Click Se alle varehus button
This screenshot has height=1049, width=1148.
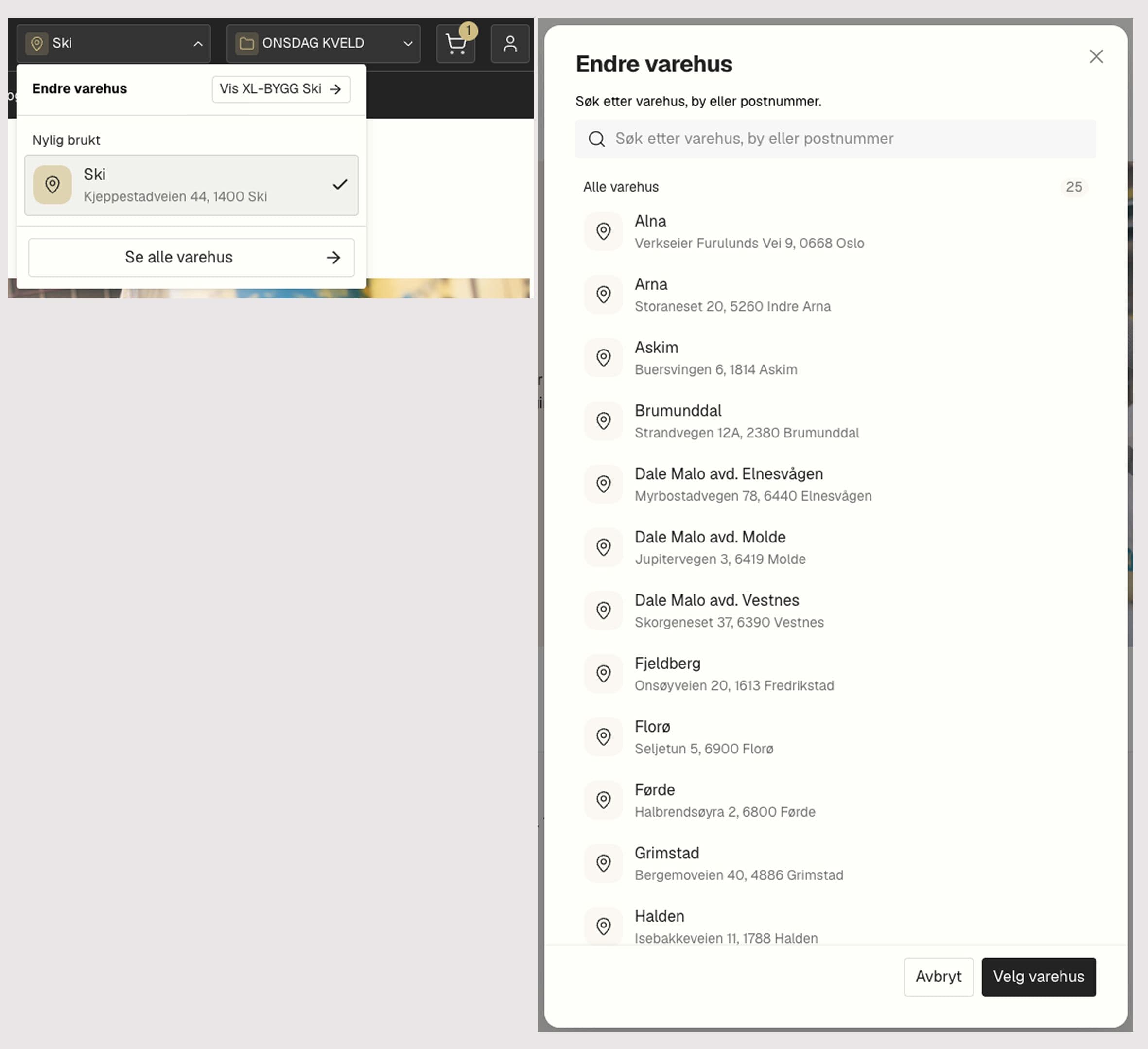pos(191,258)
